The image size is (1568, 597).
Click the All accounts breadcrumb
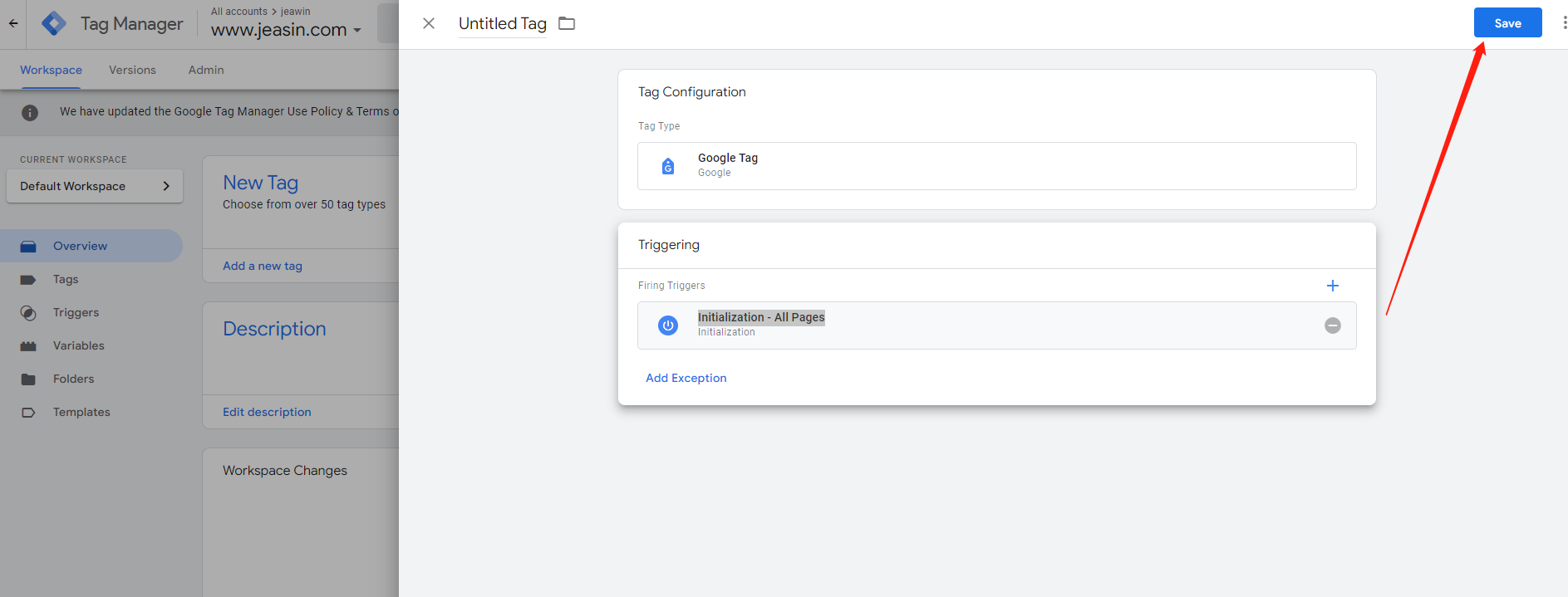coord(239,12)
